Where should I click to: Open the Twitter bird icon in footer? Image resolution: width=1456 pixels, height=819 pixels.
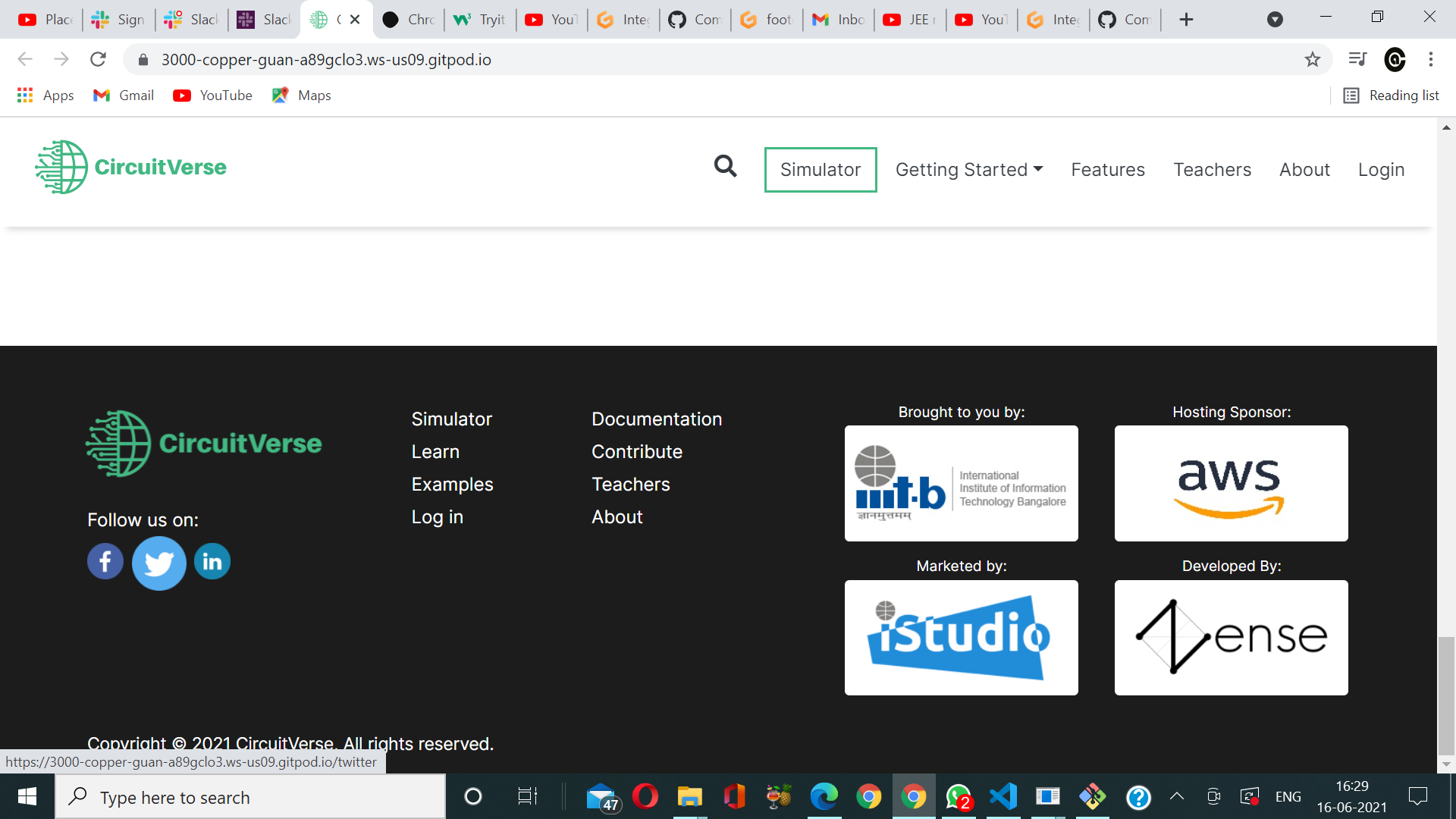pyautogui.click(x=159, y=563)
